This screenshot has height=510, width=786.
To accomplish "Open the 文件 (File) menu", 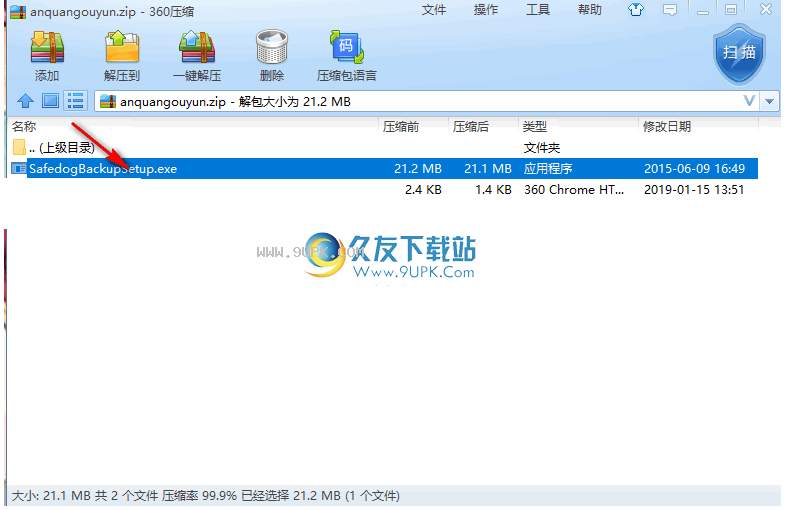I will 434,10.
